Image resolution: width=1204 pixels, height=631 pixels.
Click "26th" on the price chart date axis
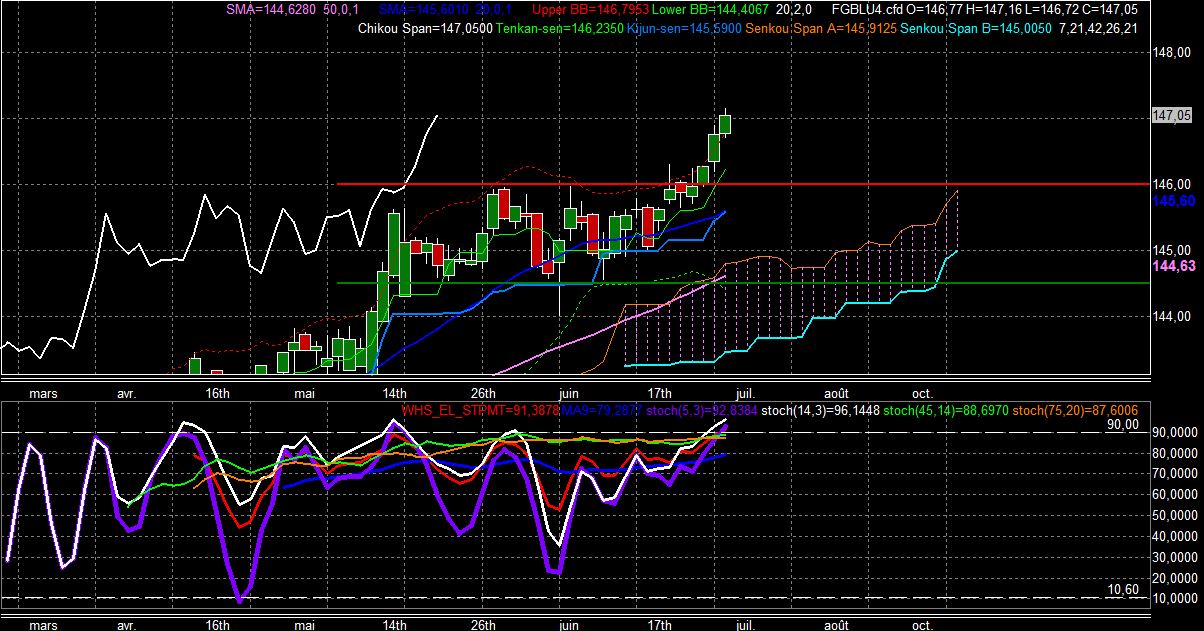[484, 392]
